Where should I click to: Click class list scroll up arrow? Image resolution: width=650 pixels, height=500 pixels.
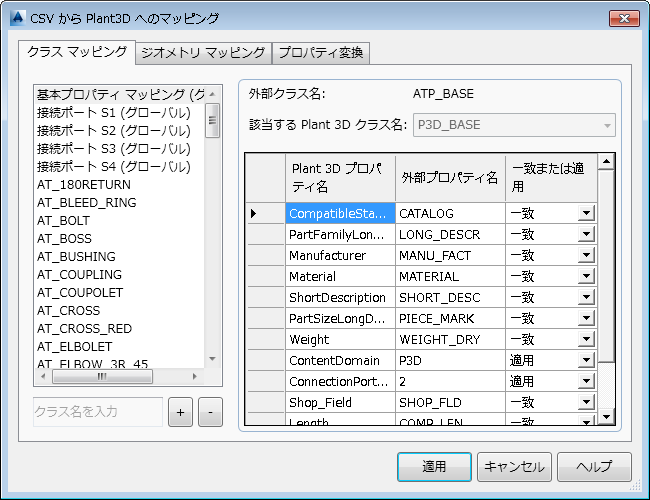pos(213,95)
